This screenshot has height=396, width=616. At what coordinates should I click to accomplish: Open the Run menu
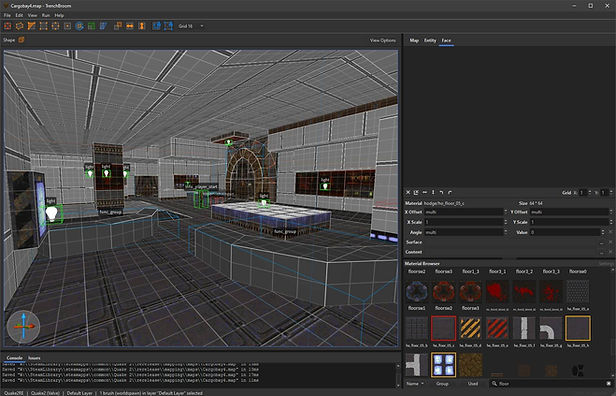tap(46, 15)
